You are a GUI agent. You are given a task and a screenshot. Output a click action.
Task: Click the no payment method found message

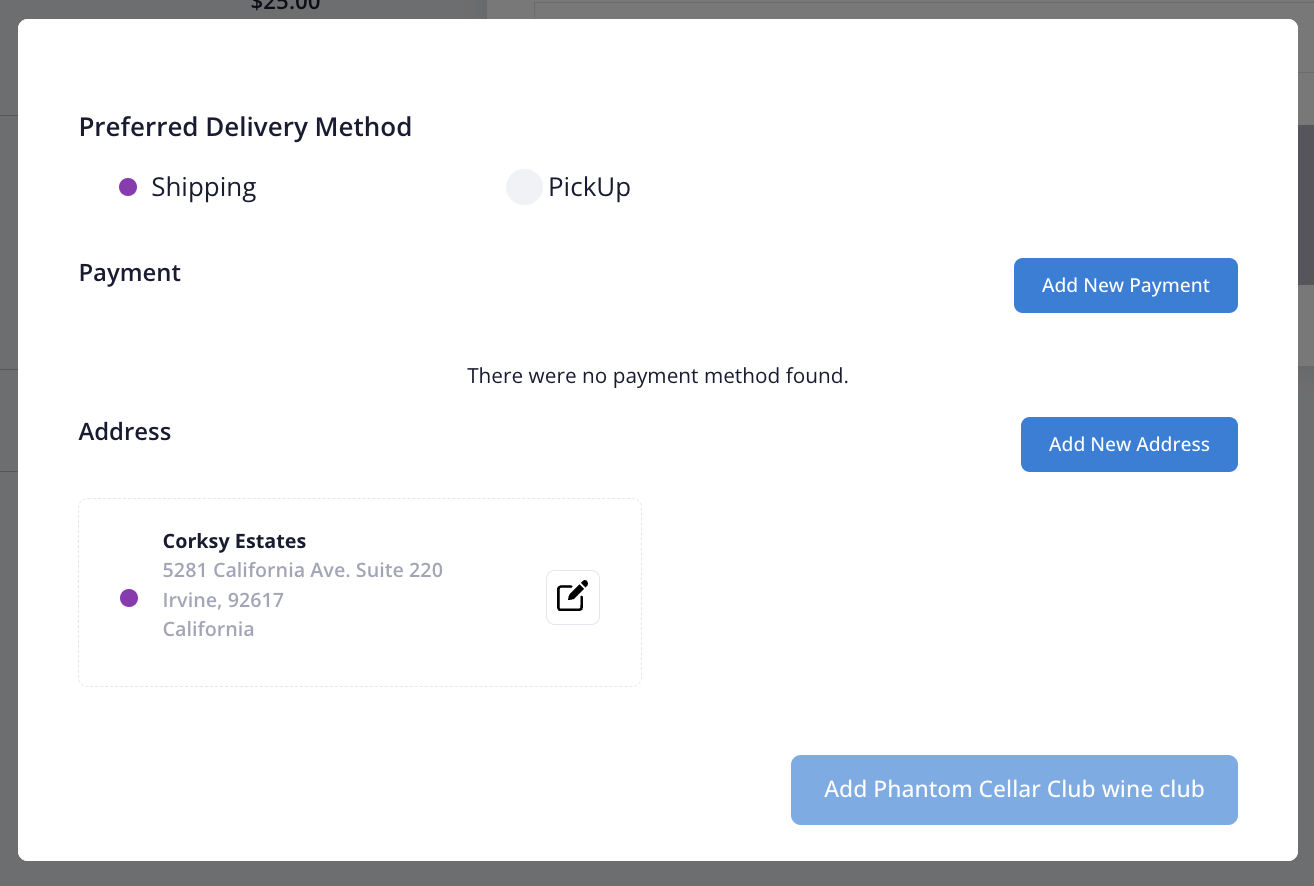(x=657, y=376)
